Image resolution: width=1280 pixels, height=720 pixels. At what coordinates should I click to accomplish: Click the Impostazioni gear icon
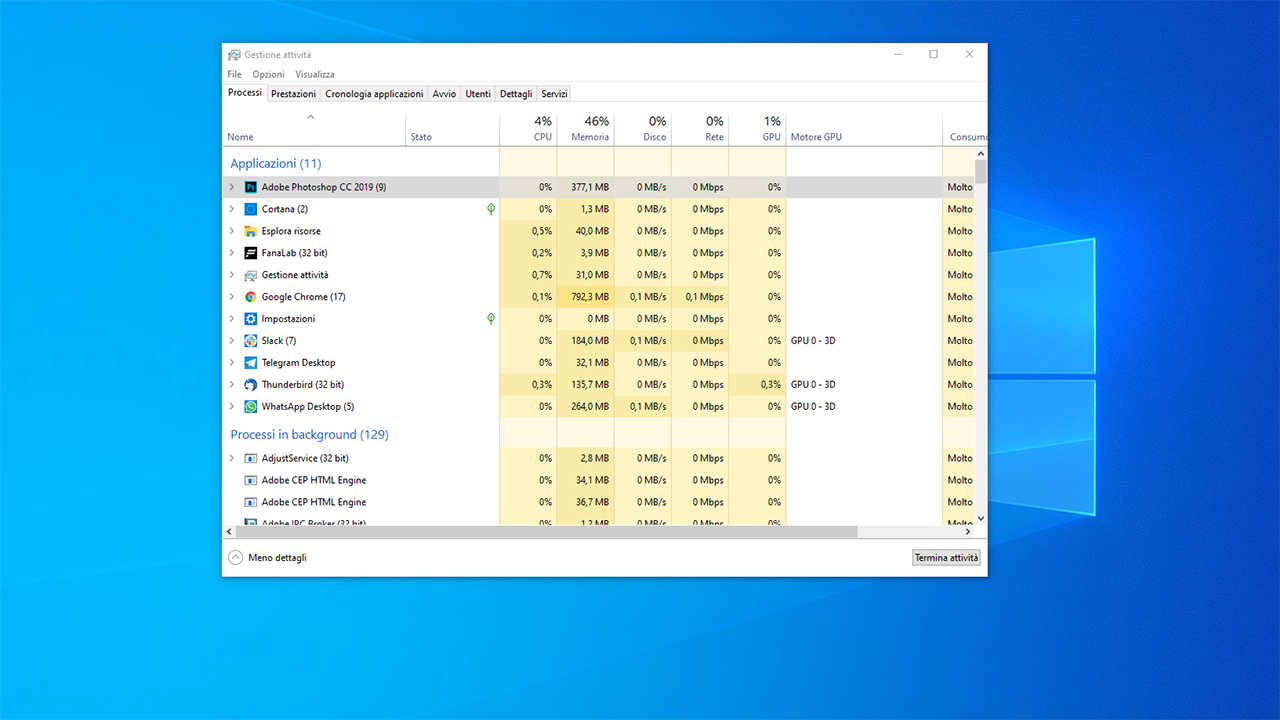(x=251, y=319)
